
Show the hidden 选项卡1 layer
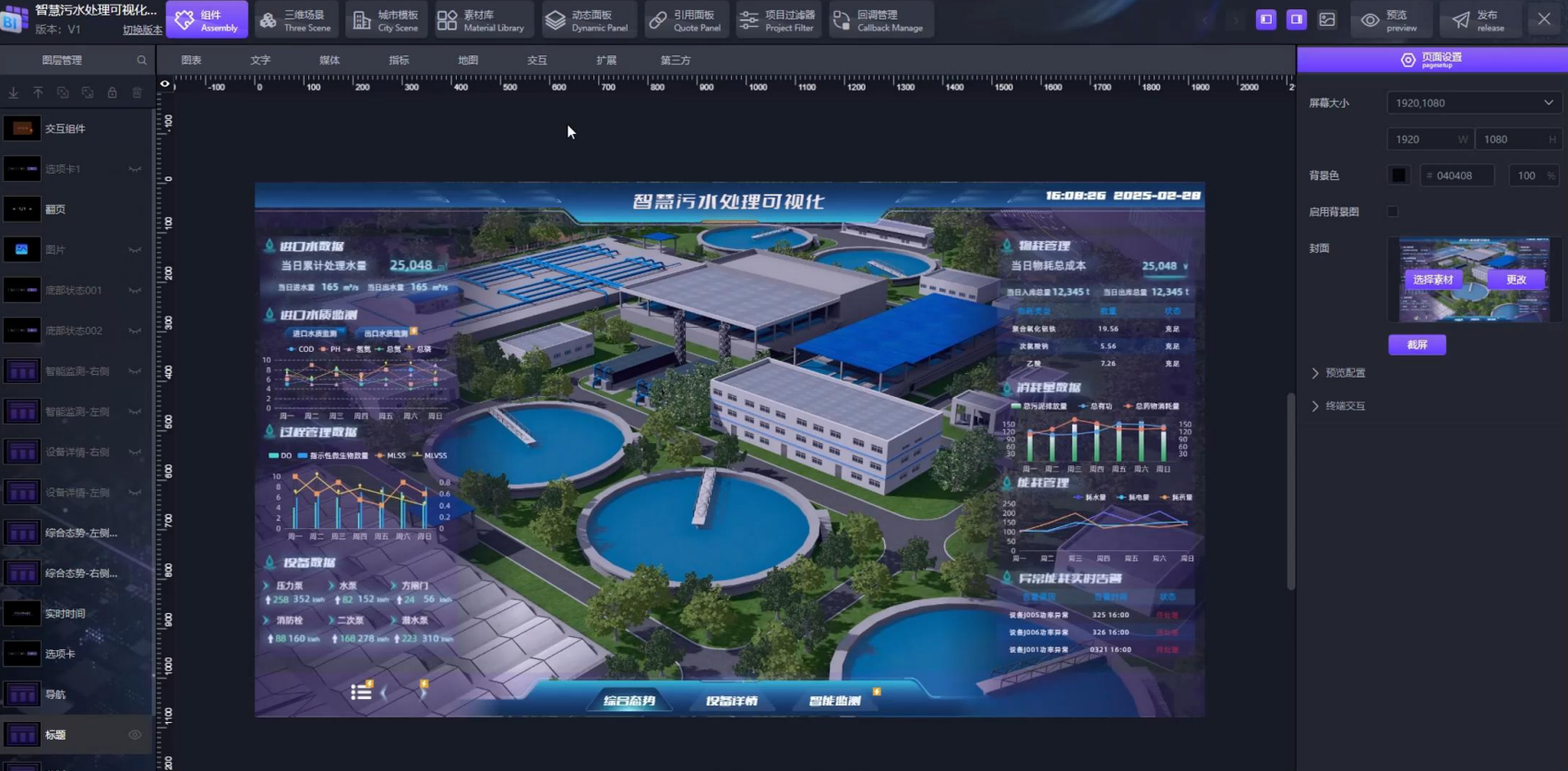pyautogui.click(x=135, y=169)
